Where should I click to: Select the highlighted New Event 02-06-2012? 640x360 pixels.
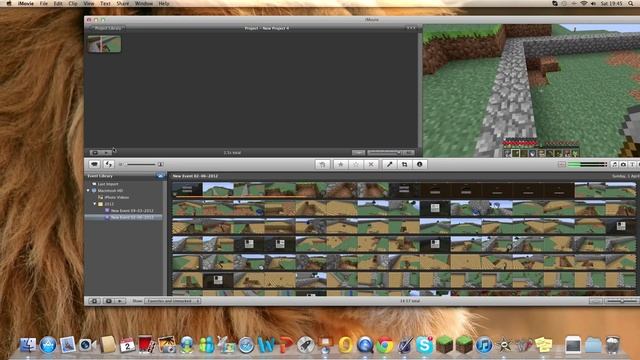(124, 217)
